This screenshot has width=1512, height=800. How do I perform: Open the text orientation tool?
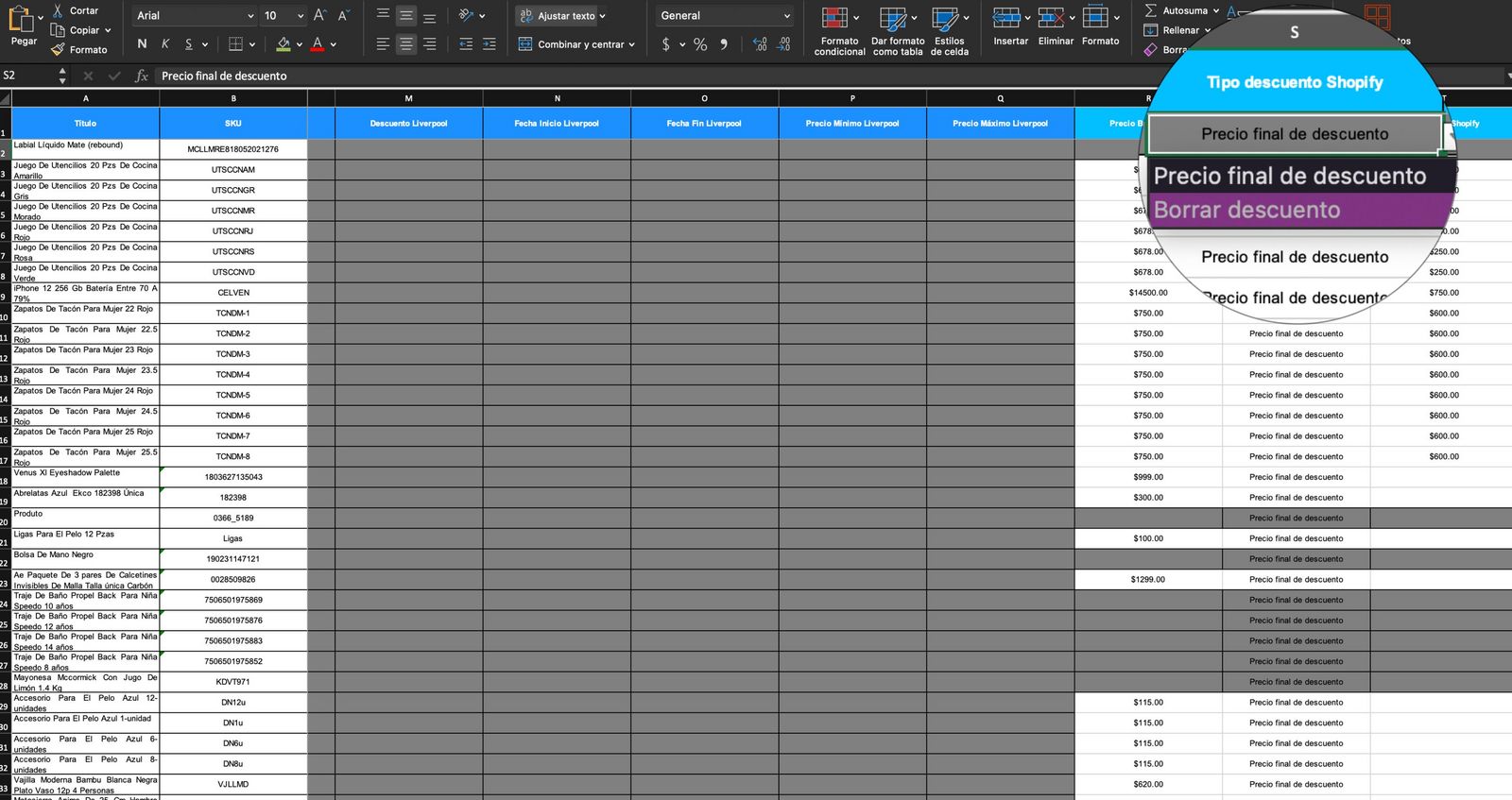click(465, 15)
